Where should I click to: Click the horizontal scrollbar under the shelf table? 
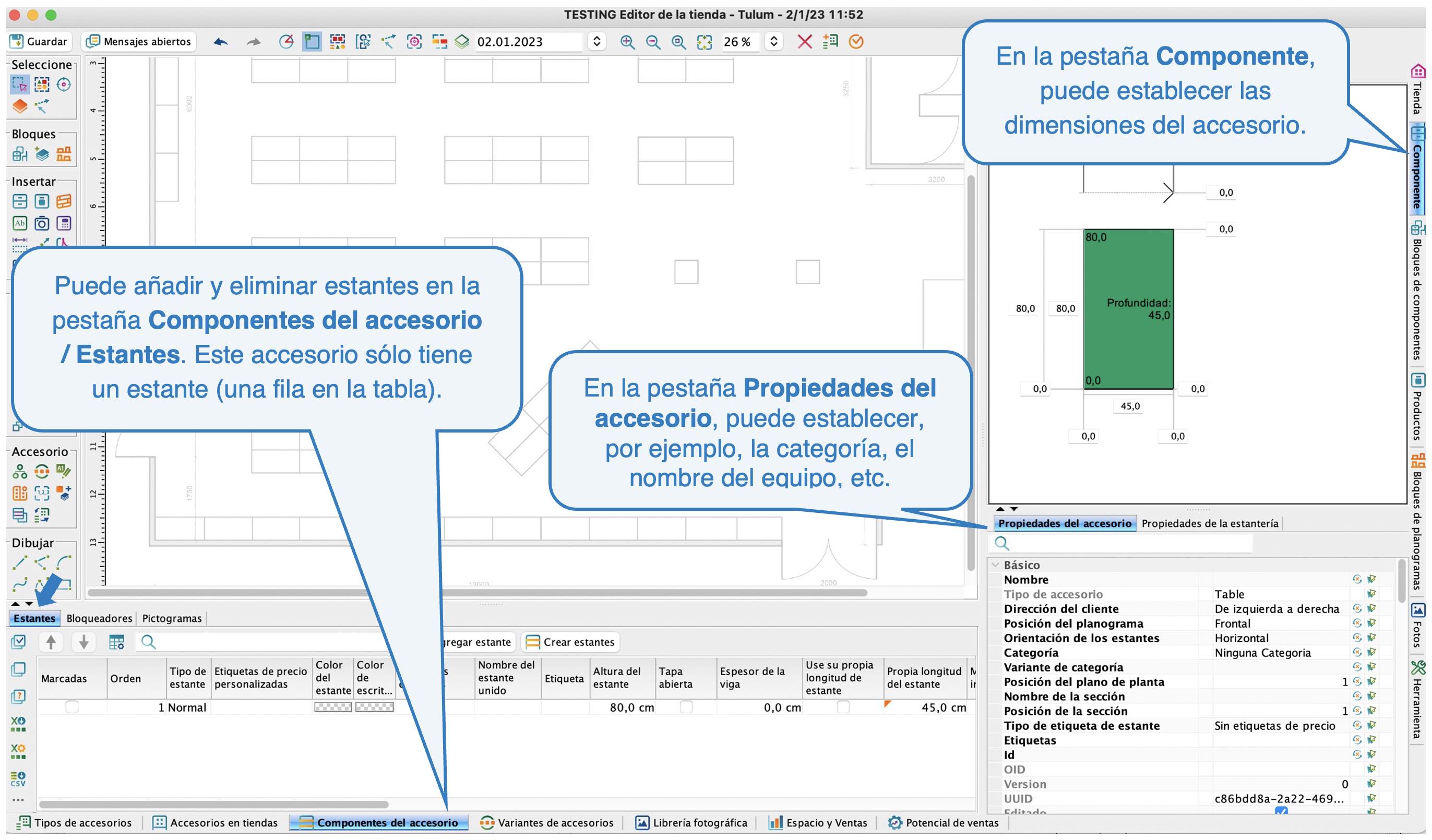pyautogui.click(x=213, y=805)
